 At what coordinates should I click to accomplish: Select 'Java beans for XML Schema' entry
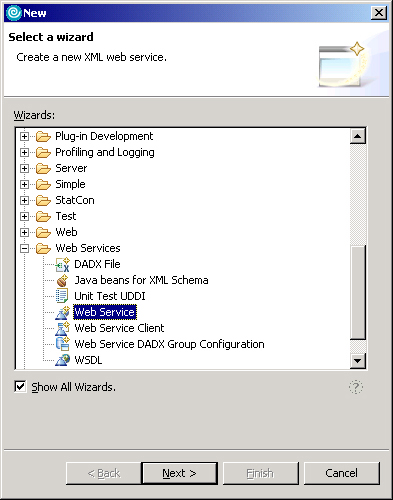pyautogui.click(x=141, y=280)
